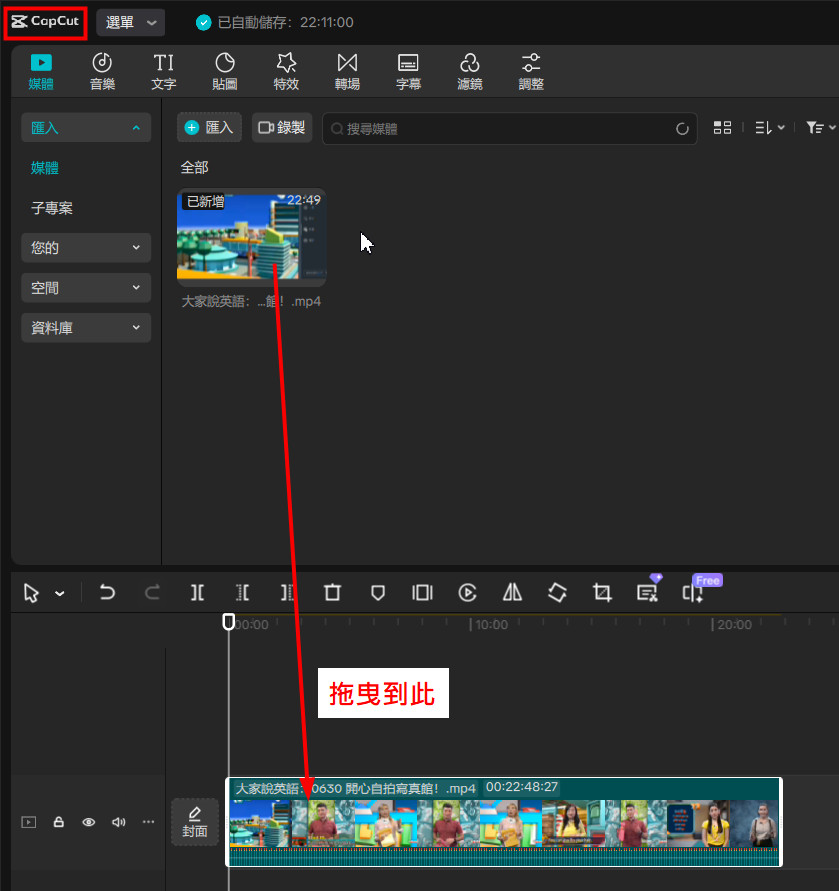Switch to the 文字 (Text) tab
Screen dimensions: 839x891
tap(164, 72)
